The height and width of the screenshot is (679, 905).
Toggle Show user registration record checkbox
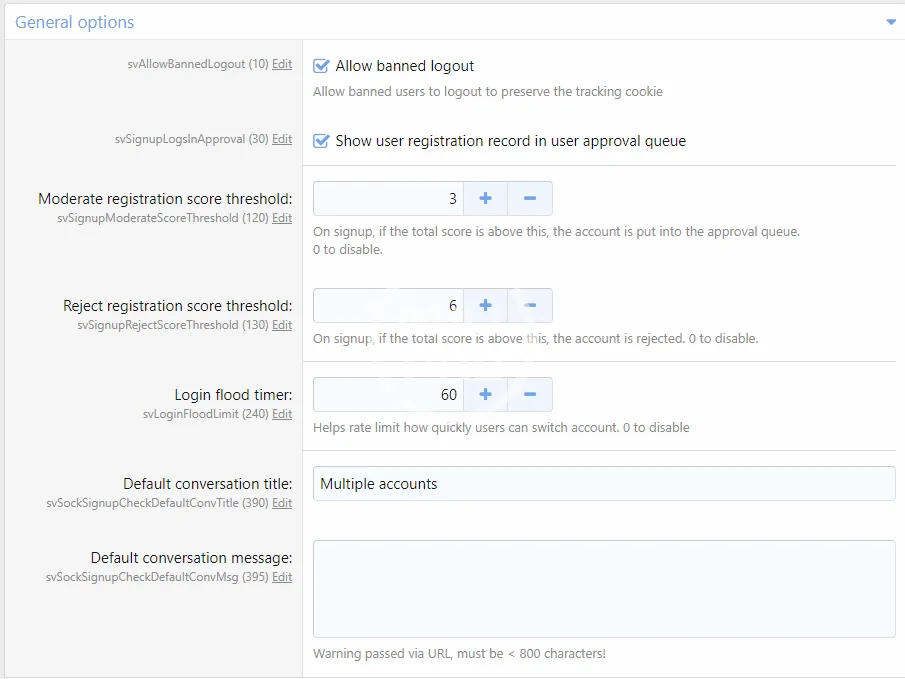321,141
